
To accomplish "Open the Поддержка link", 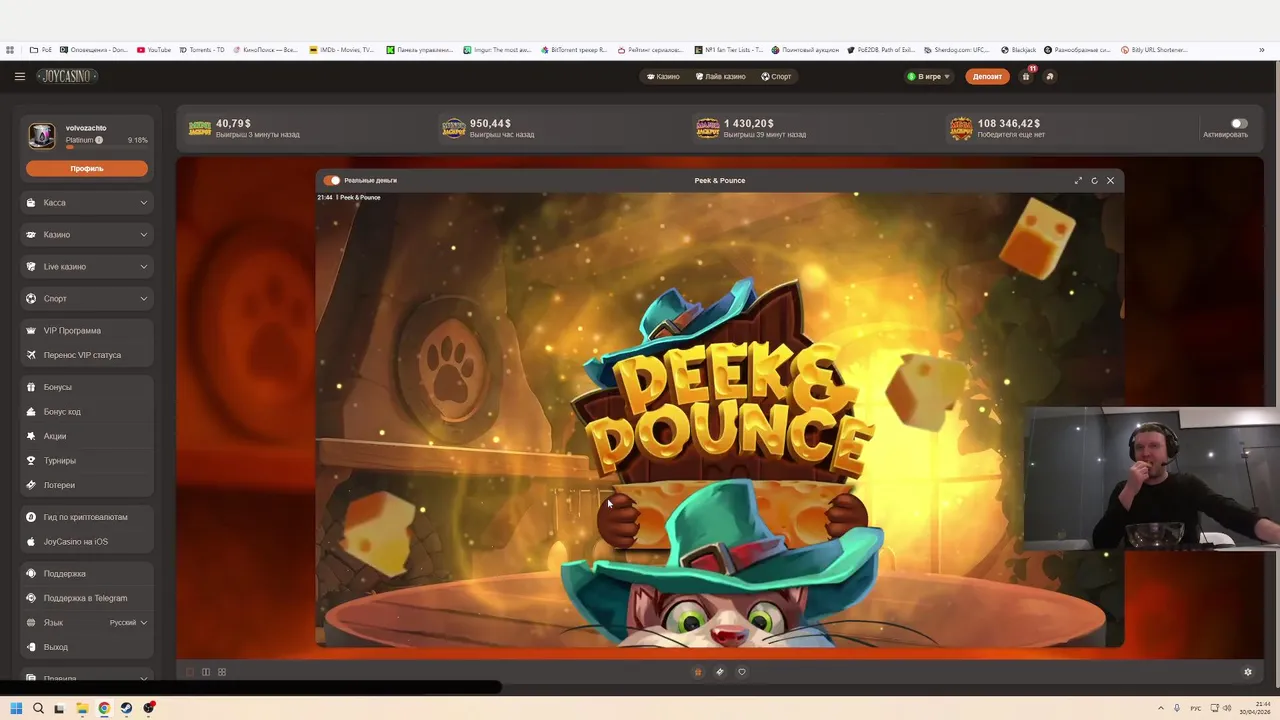I will point(87,574).
